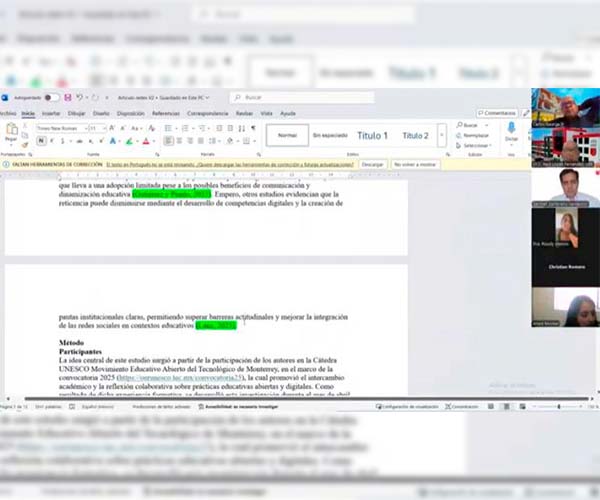Click the Copy icon
600x500 pixels.
click(x=25, y=135)
